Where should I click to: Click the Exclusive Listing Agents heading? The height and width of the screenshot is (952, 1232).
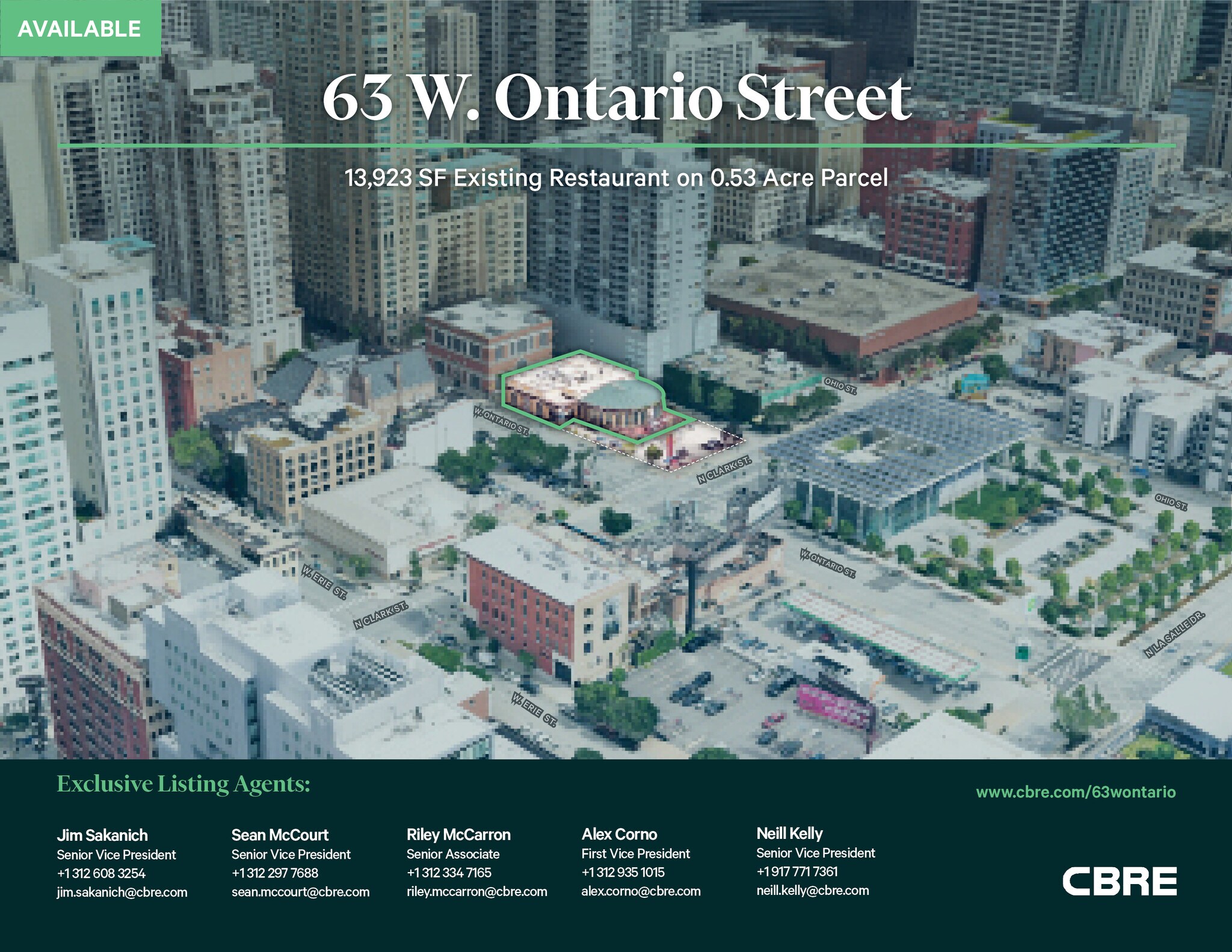(x=183, y=784)
